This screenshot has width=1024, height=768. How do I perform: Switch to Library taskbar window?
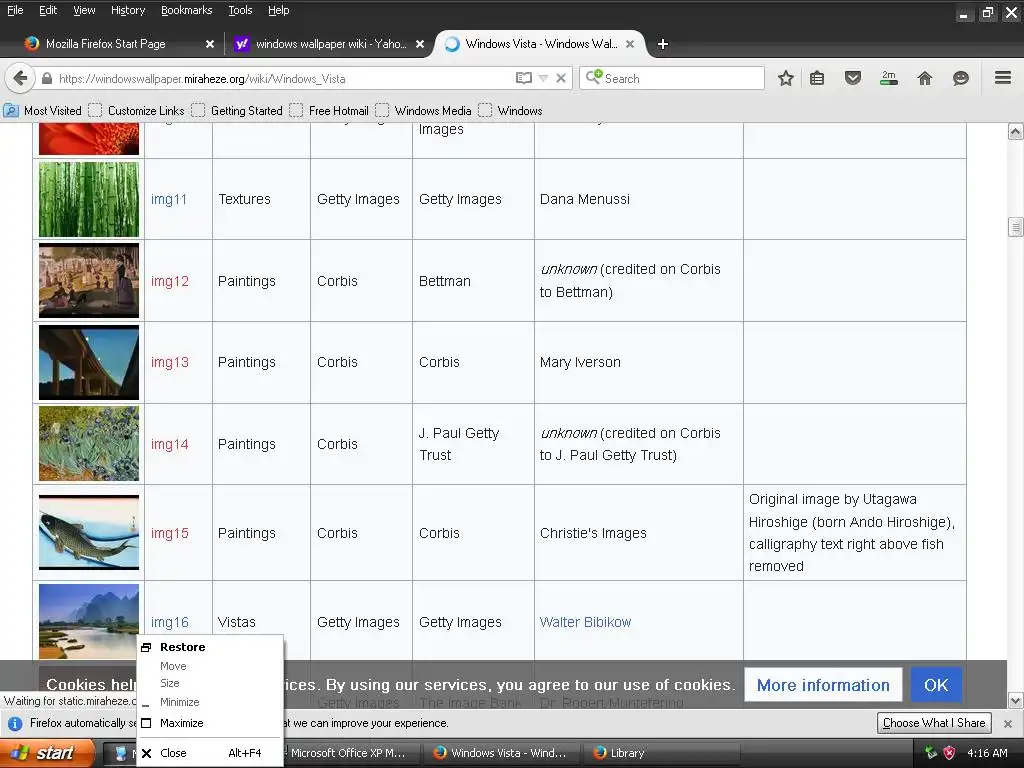click(x=662, y=753)
